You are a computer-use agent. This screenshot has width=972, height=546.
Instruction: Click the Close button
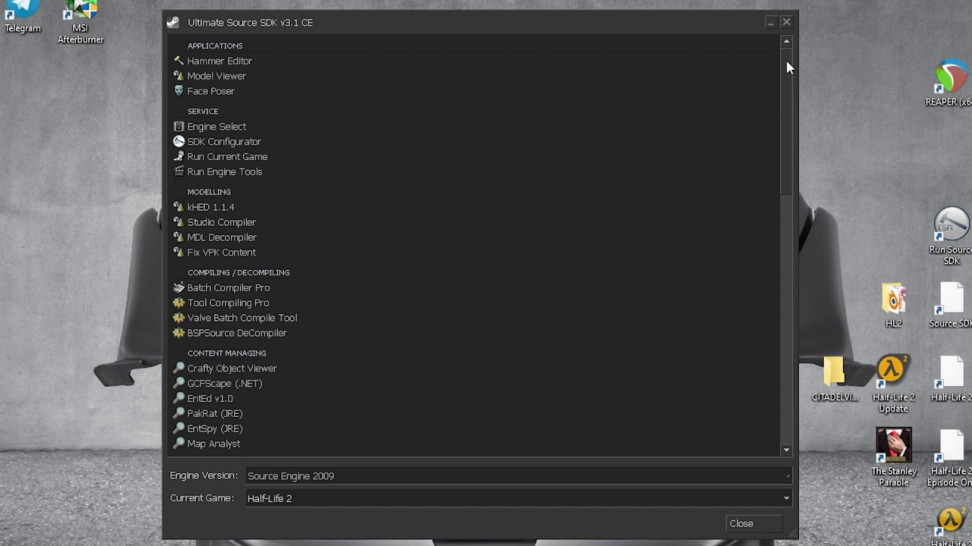point(754,523)
